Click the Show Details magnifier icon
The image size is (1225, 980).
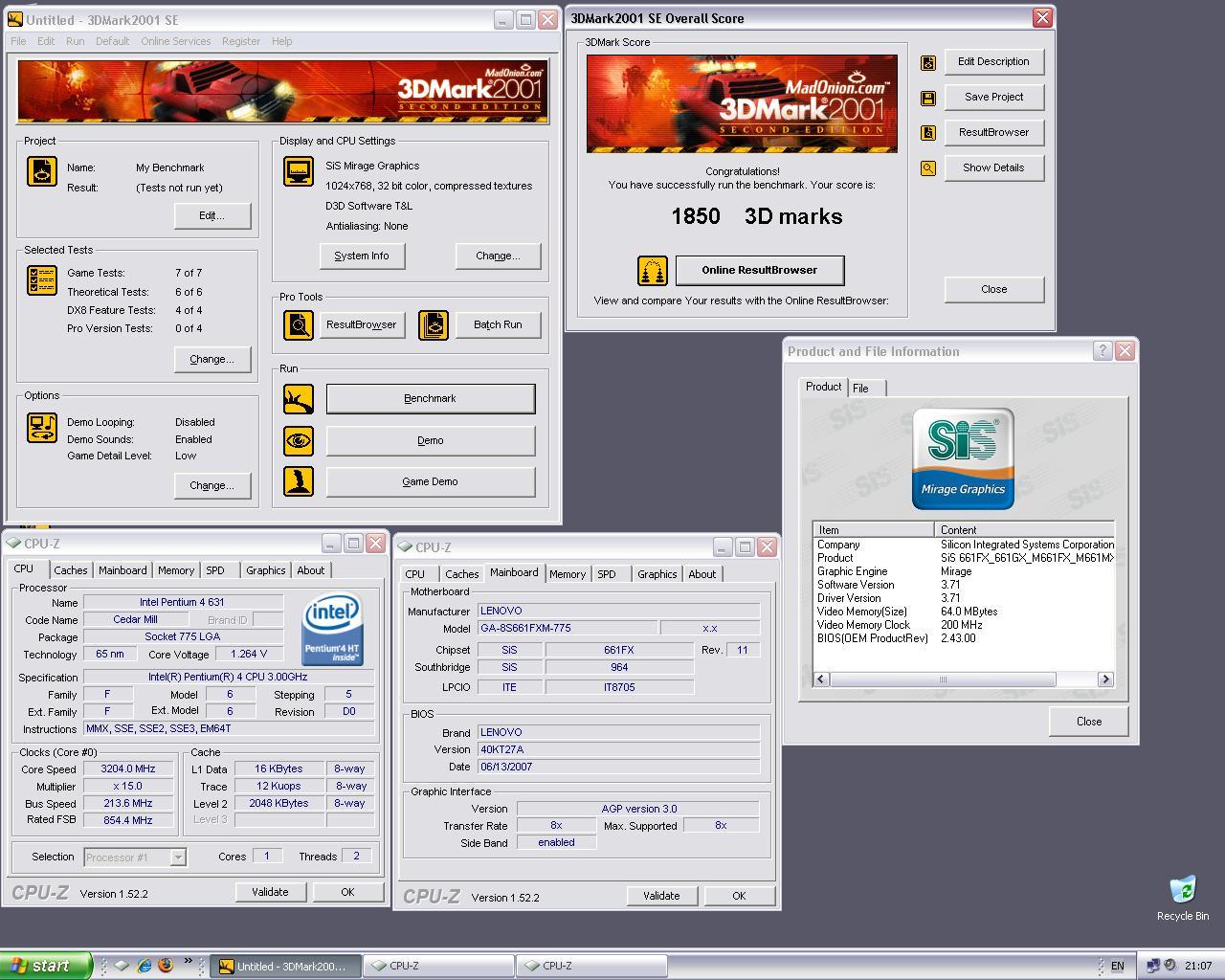[x=928, y=168]
